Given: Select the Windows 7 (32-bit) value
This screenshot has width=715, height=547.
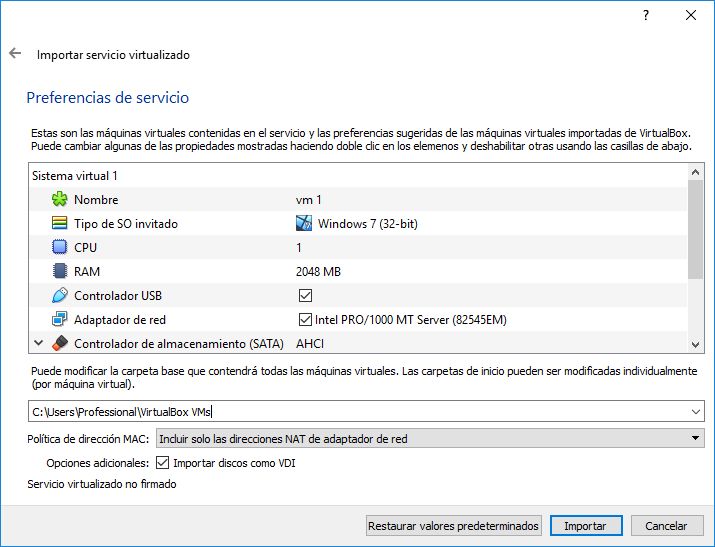Looking at the screenshot, I should [x=368, y=224].
